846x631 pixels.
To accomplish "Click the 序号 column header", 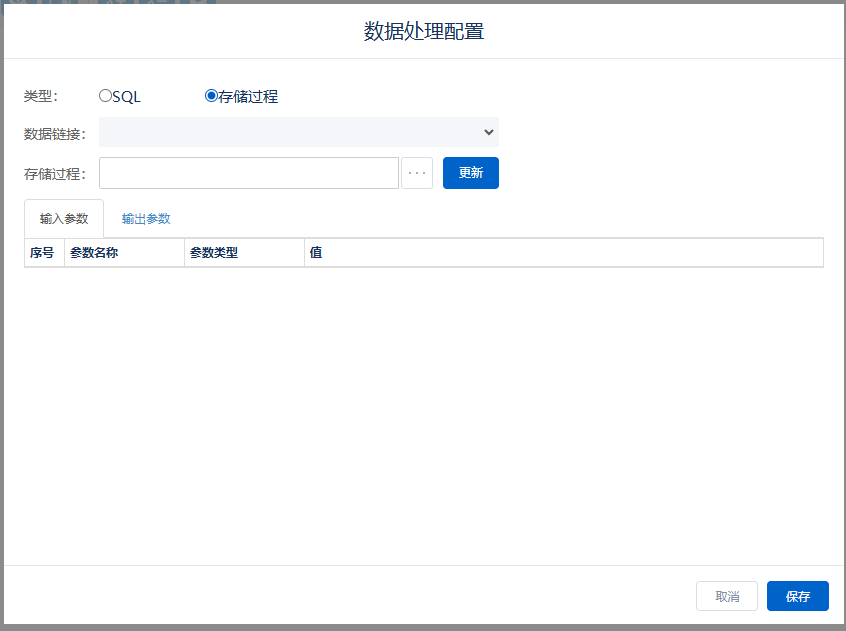I will (42, 253).
